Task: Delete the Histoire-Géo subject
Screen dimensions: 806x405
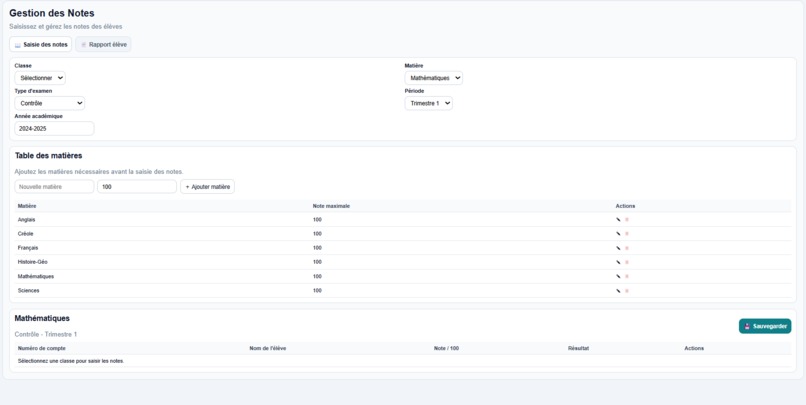Action: pos(627,262)
